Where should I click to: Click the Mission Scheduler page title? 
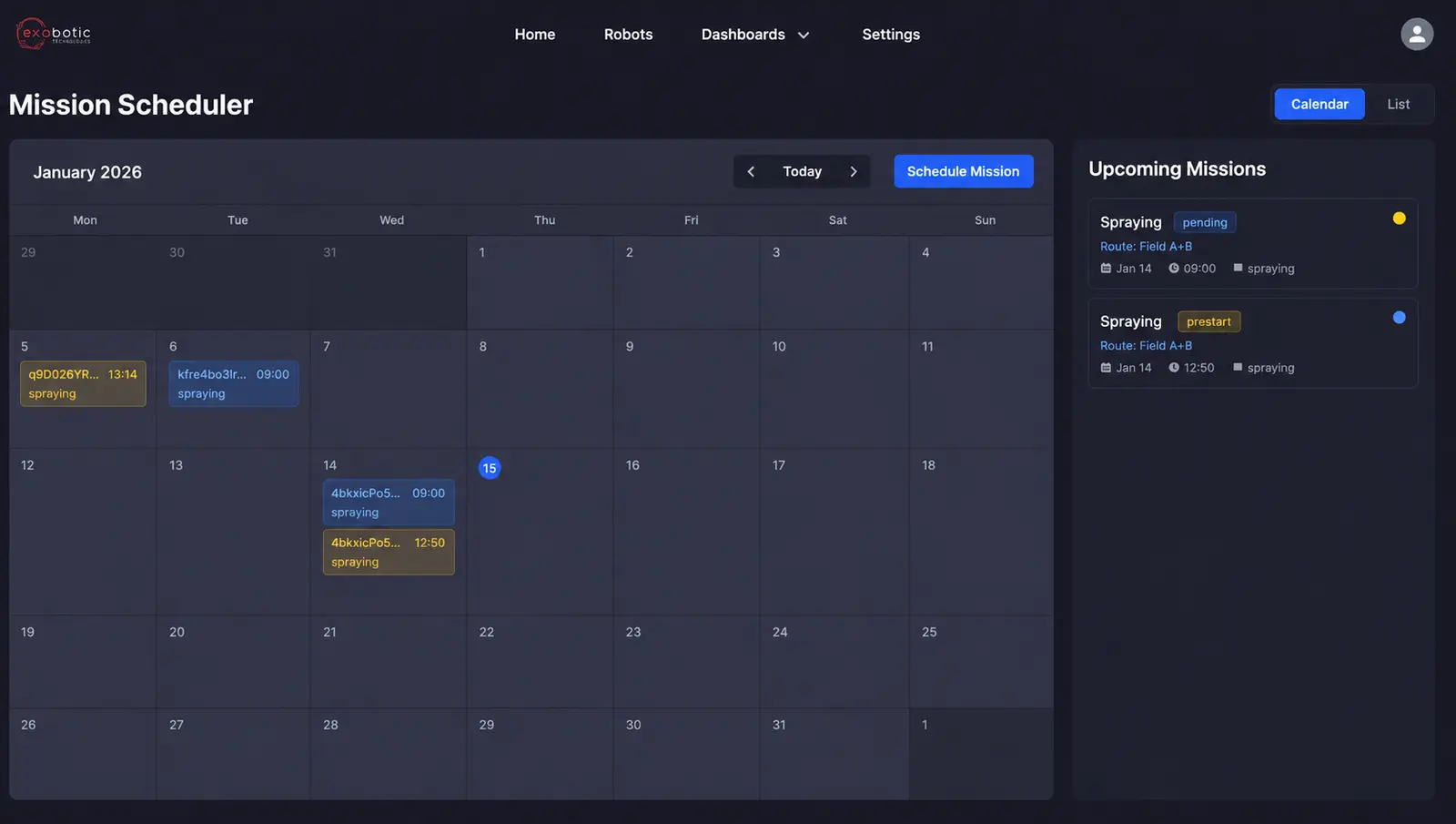131,105
